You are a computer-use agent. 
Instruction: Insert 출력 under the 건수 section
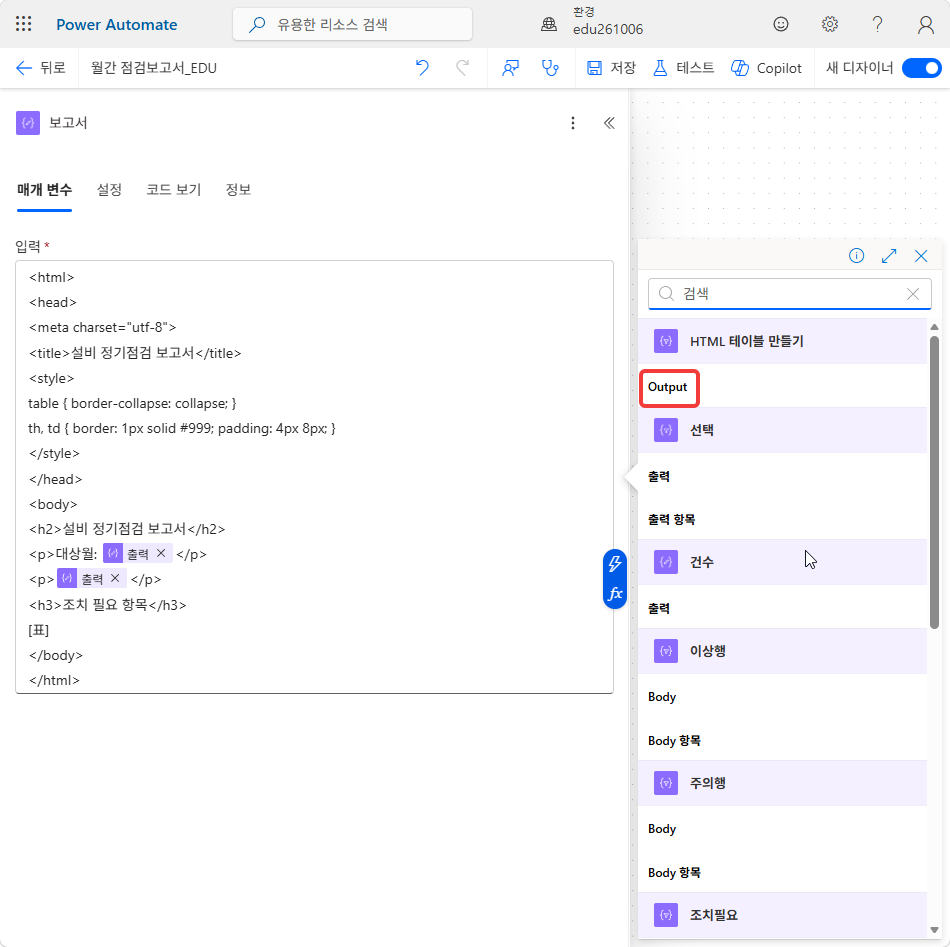tap(659, 608)
